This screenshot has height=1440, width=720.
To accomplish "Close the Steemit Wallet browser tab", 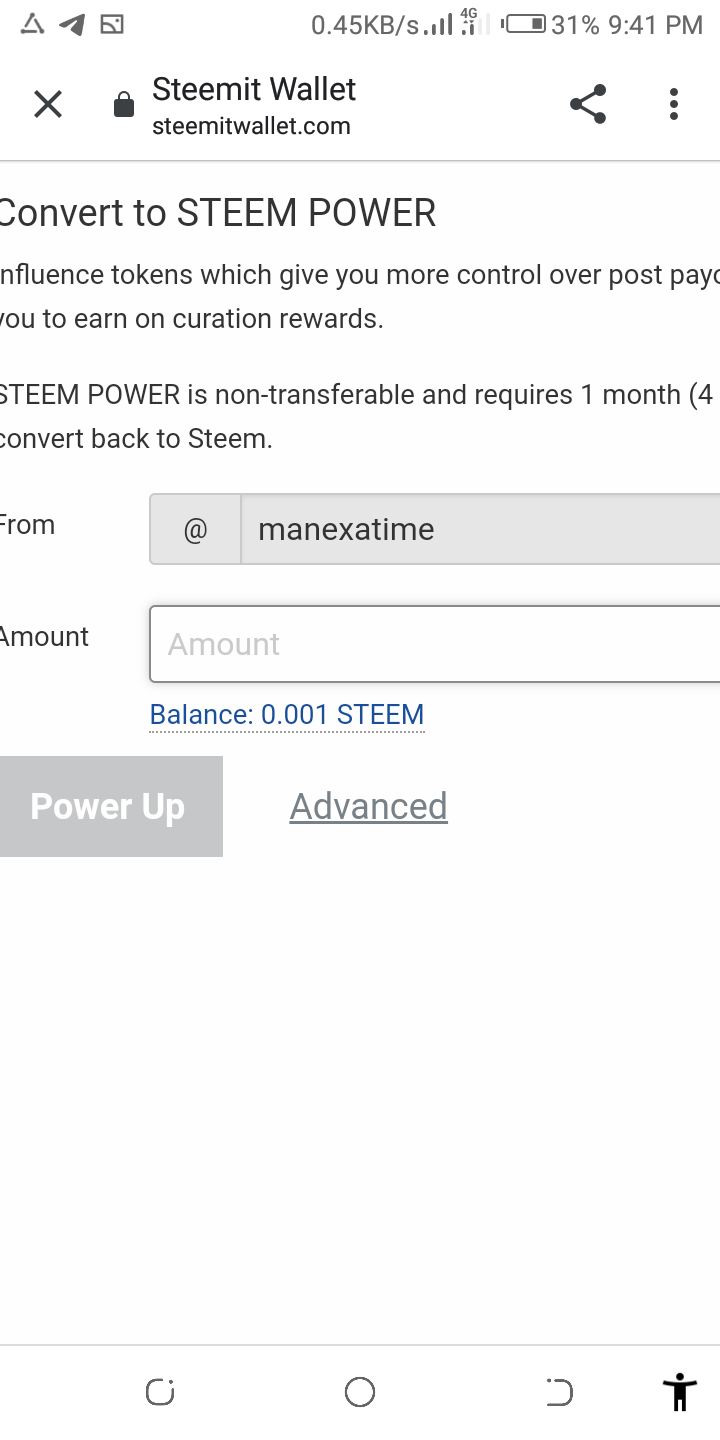I will click(x=47, y=104).
